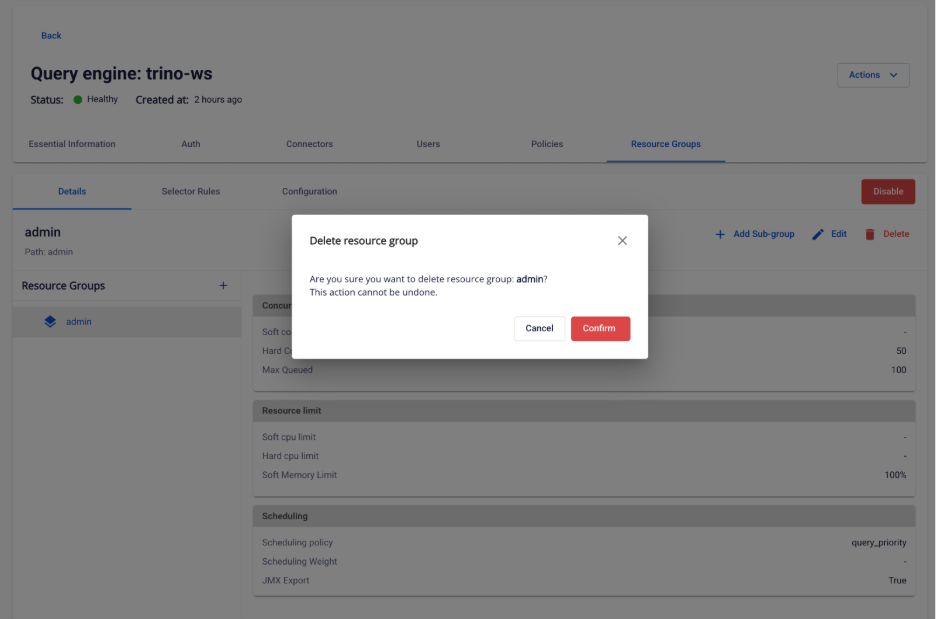Click the Soft Memory Limit value 100%
This screenshot has height=619, width=936.
[895, 475]
